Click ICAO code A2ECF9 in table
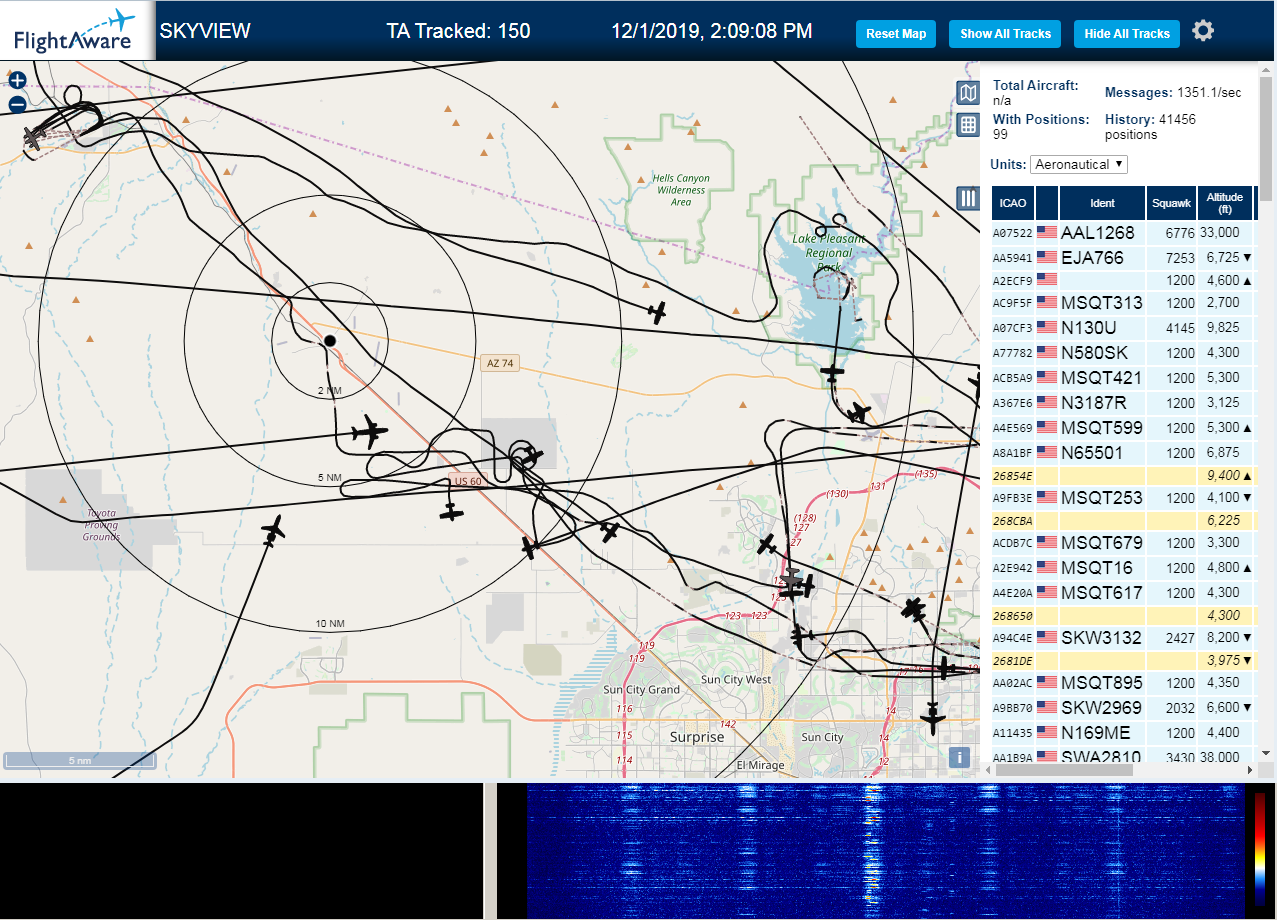The width and height of the screenshot is (1277, 921). [1012, 281]
